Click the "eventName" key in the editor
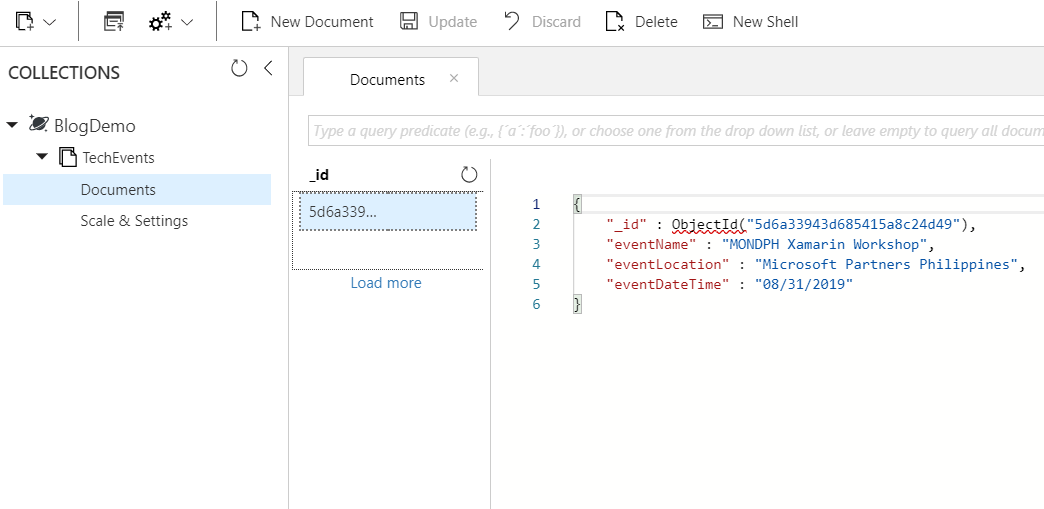The height and width of the screenshot is (509, 1044). click(651, 245)
